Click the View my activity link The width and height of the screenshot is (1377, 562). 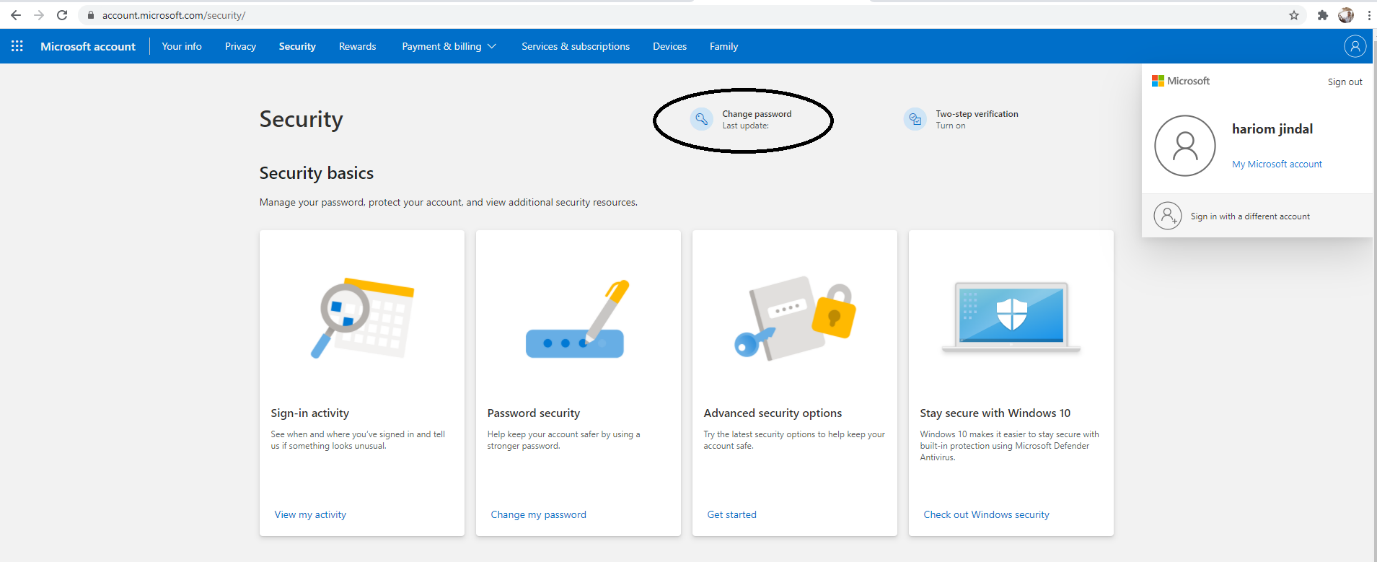click(x=310, y=515)
